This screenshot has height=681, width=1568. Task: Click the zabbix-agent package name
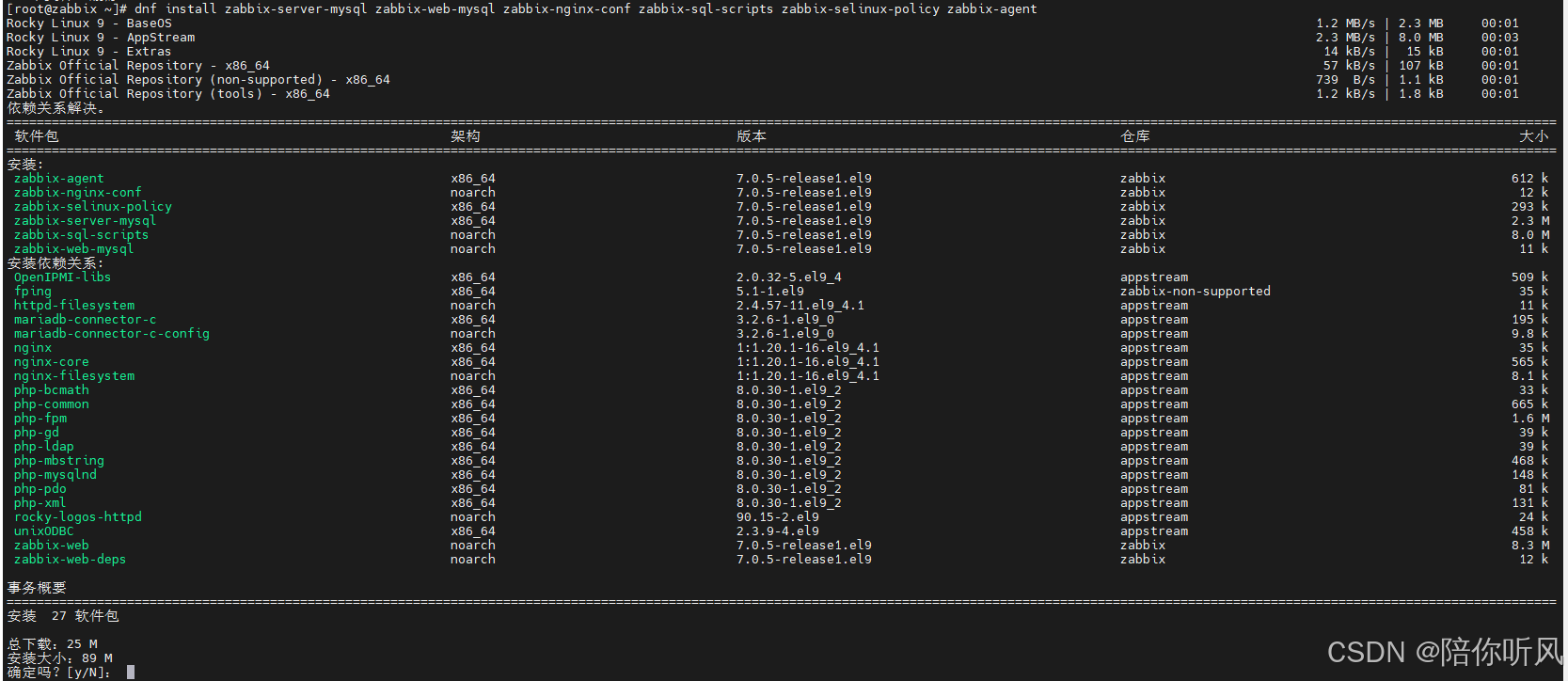tap(58, 178)
